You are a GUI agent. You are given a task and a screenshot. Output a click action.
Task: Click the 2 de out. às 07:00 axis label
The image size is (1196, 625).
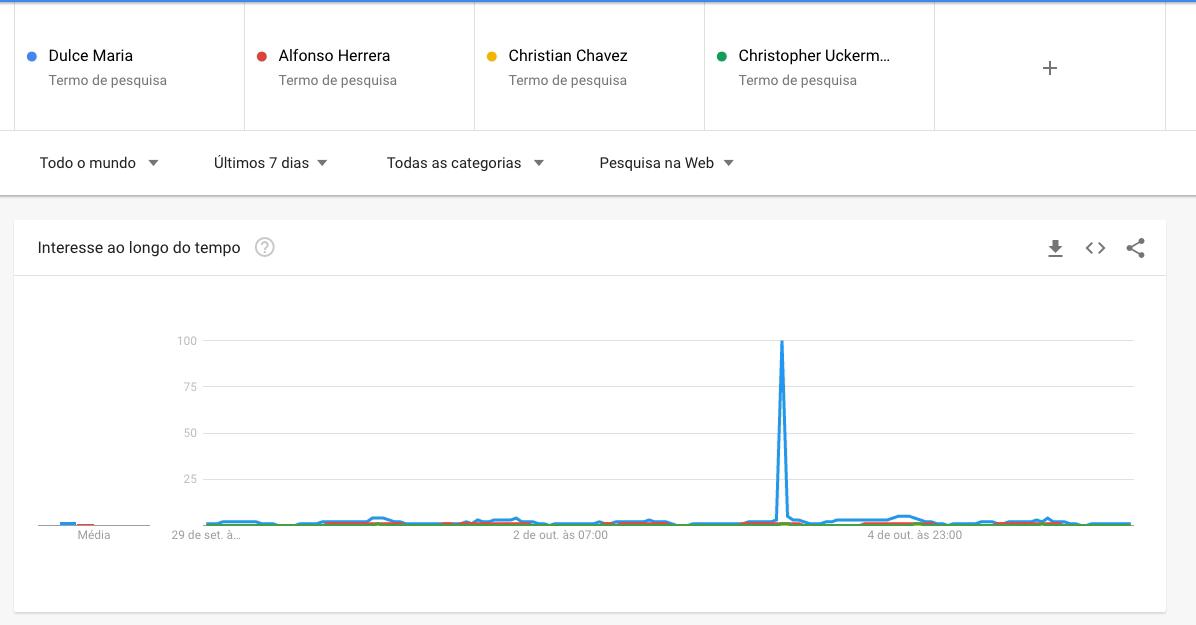560,535
